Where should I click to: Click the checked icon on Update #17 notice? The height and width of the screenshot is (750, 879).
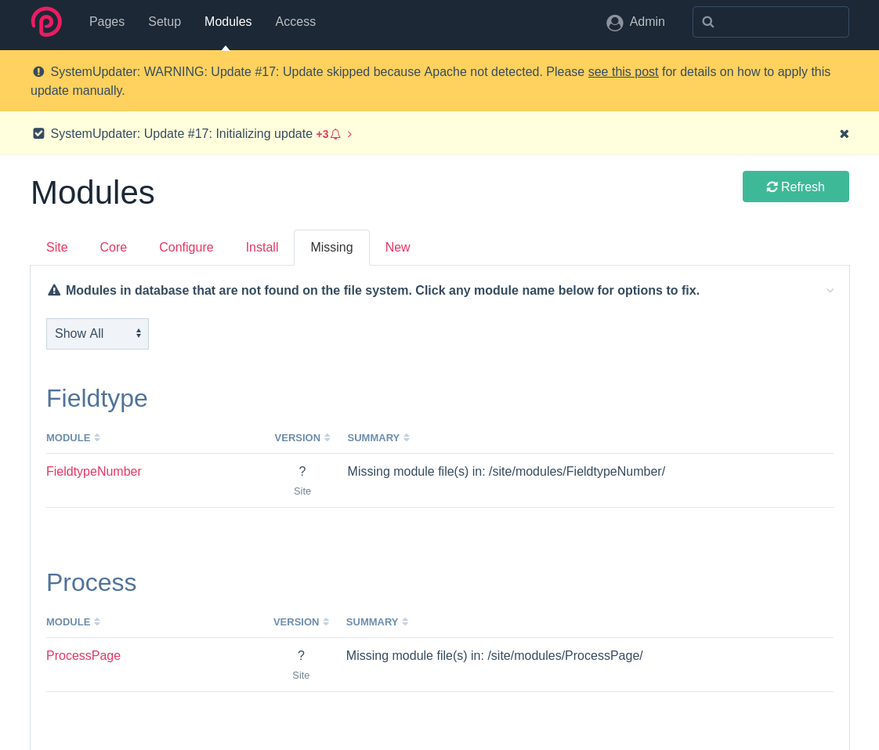[x=39, y=134]
